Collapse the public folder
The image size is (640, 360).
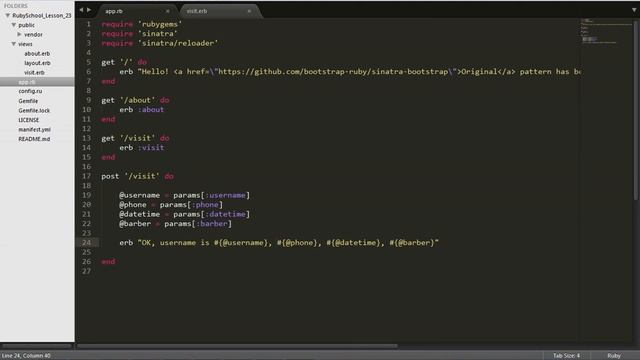click(13, 25)
